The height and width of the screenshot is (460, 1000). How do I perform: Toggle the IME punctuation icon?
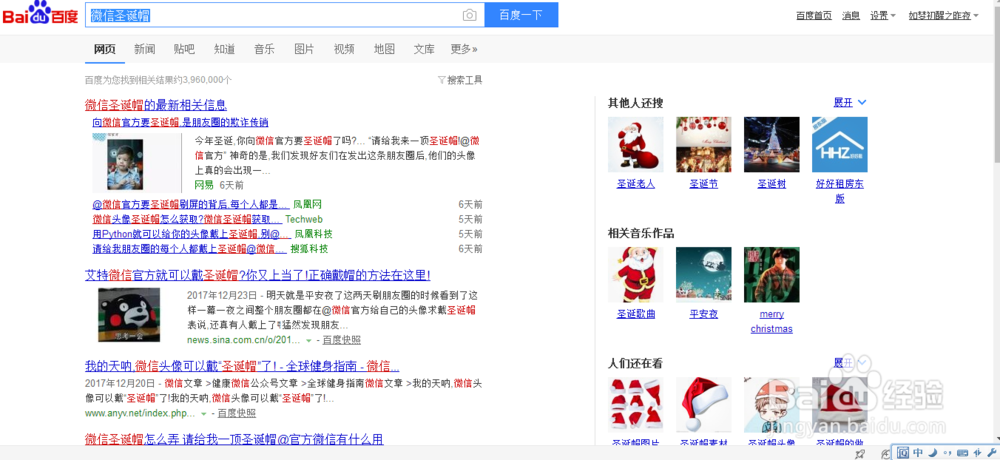point(946,452)
